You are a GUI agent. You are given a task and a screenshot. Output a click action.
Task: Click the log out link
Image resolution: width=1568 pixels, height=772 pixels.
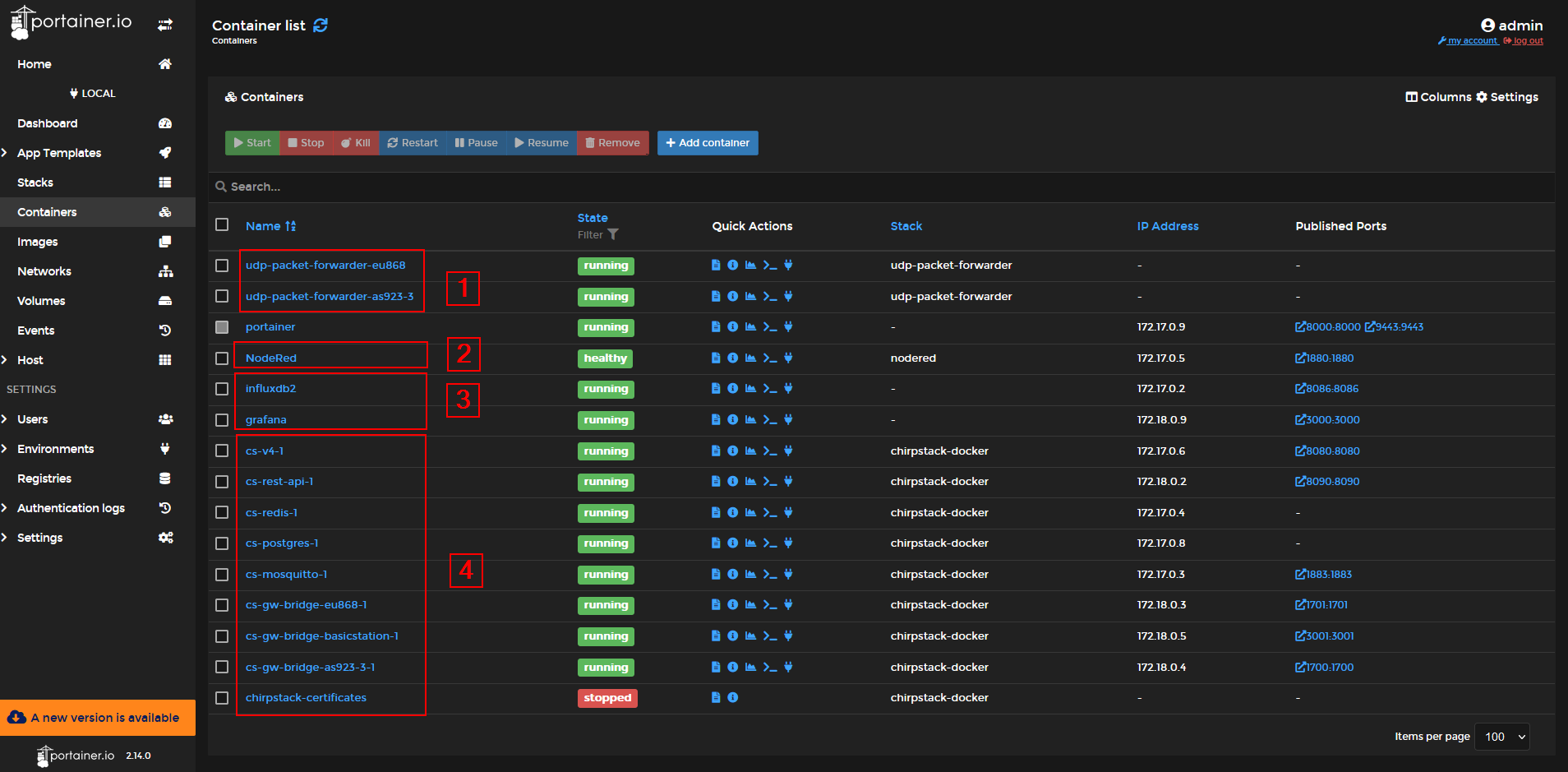pos(1523,41)
